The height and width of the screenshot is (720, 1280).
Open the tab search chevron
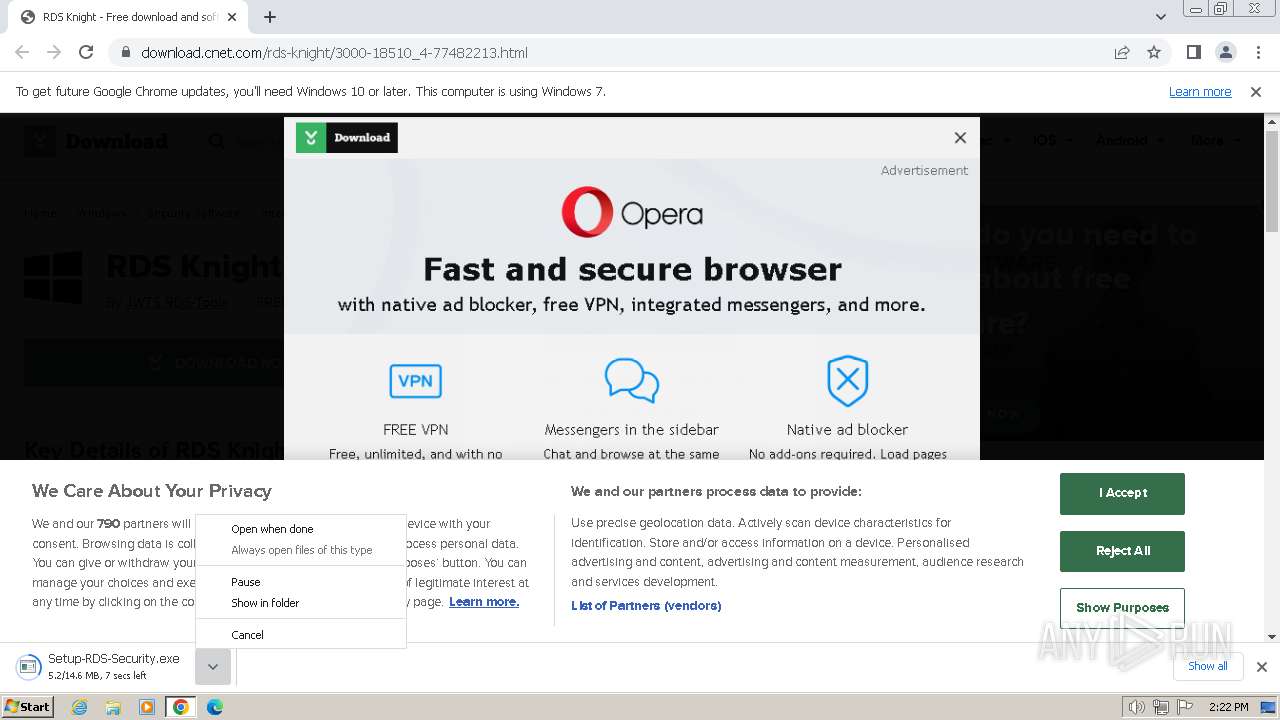coord(1160,17)
